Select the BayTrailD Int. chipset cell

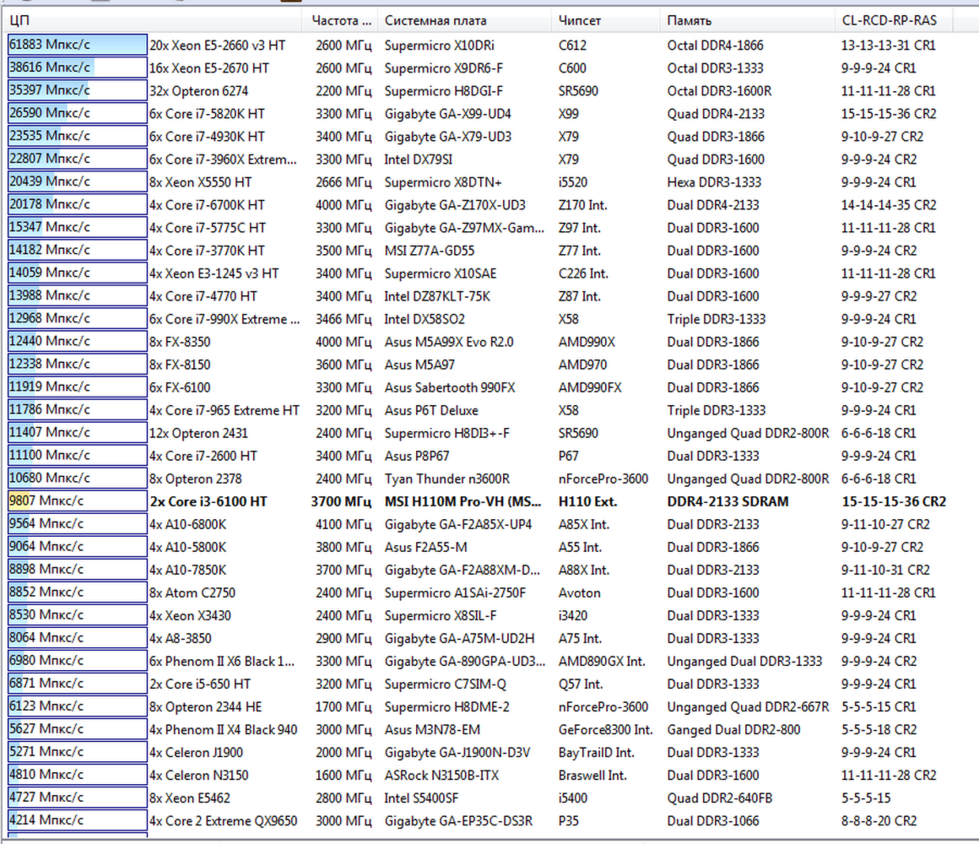596,753
